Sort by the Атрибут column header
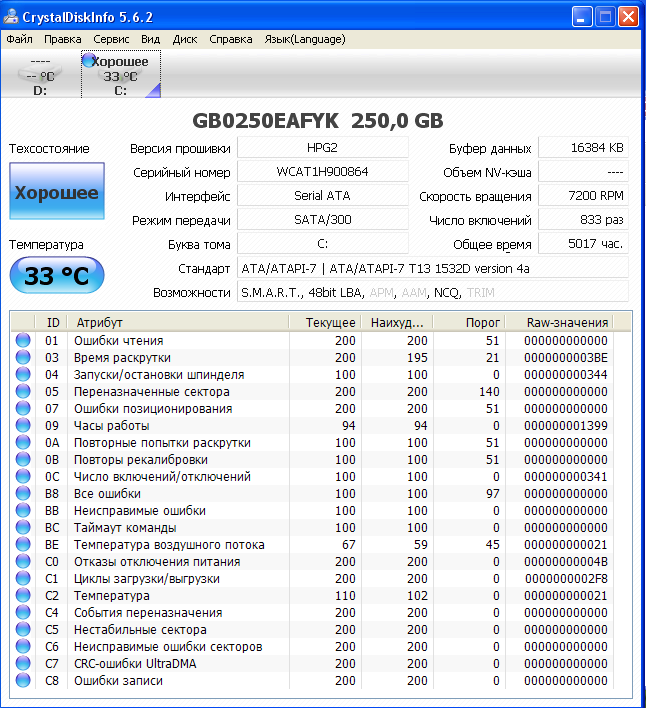The width and height of the screenshot is (646, 708). [x=178, y=322]
